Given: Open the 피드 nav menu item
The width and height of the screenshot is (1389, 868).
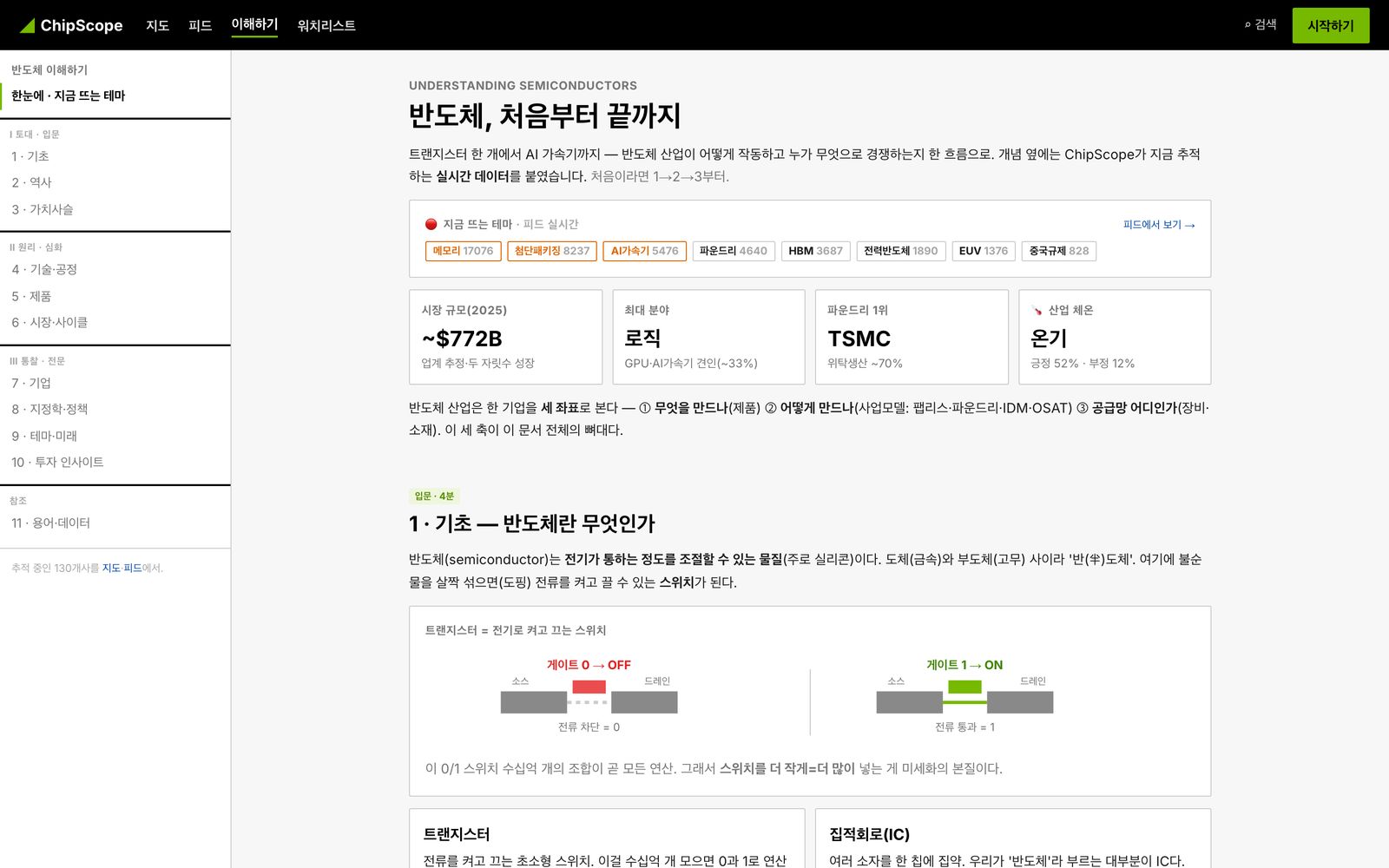Looking at the screenshot, I should click(x=200, y=25).
